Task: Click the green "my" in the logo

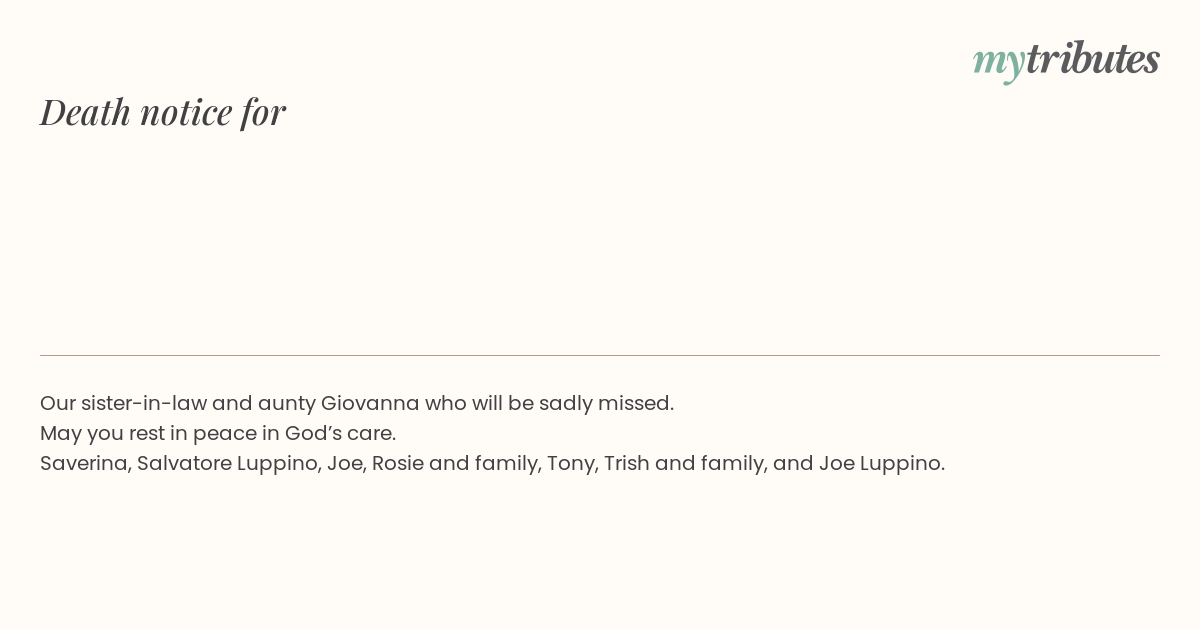Action: tap(998, 63)
